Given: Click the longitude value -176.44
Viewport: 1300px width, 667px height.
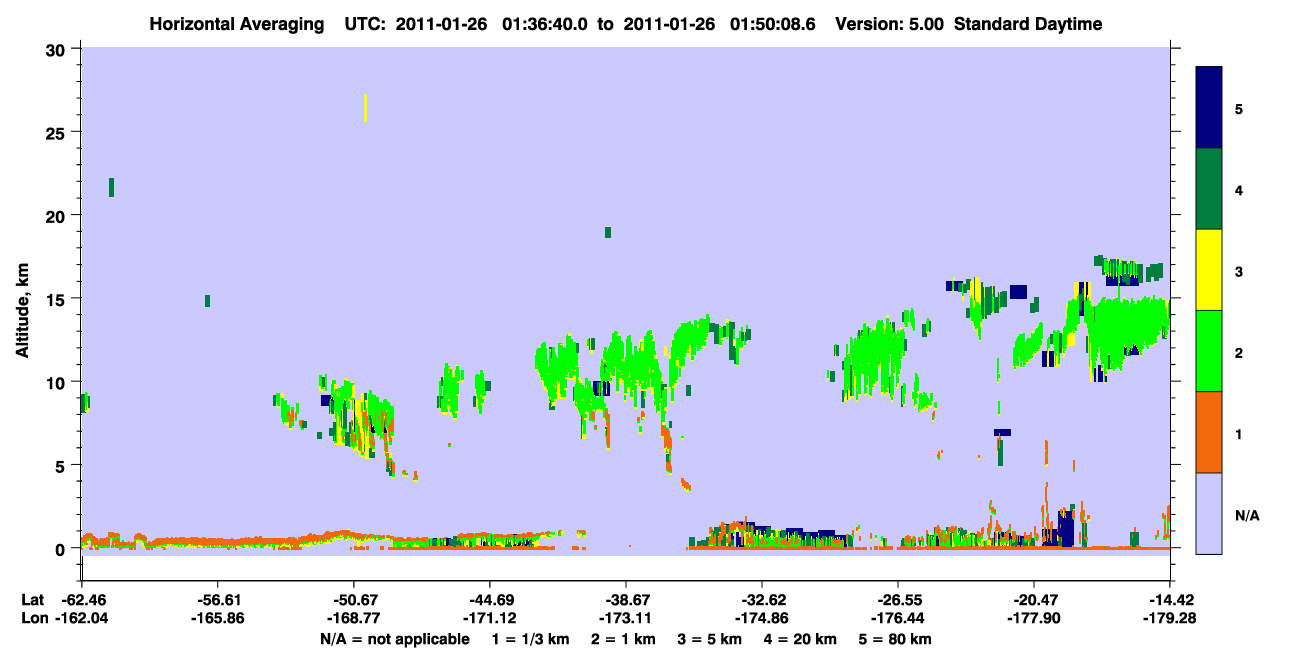Looking at the screenshot, I should 898,619.
